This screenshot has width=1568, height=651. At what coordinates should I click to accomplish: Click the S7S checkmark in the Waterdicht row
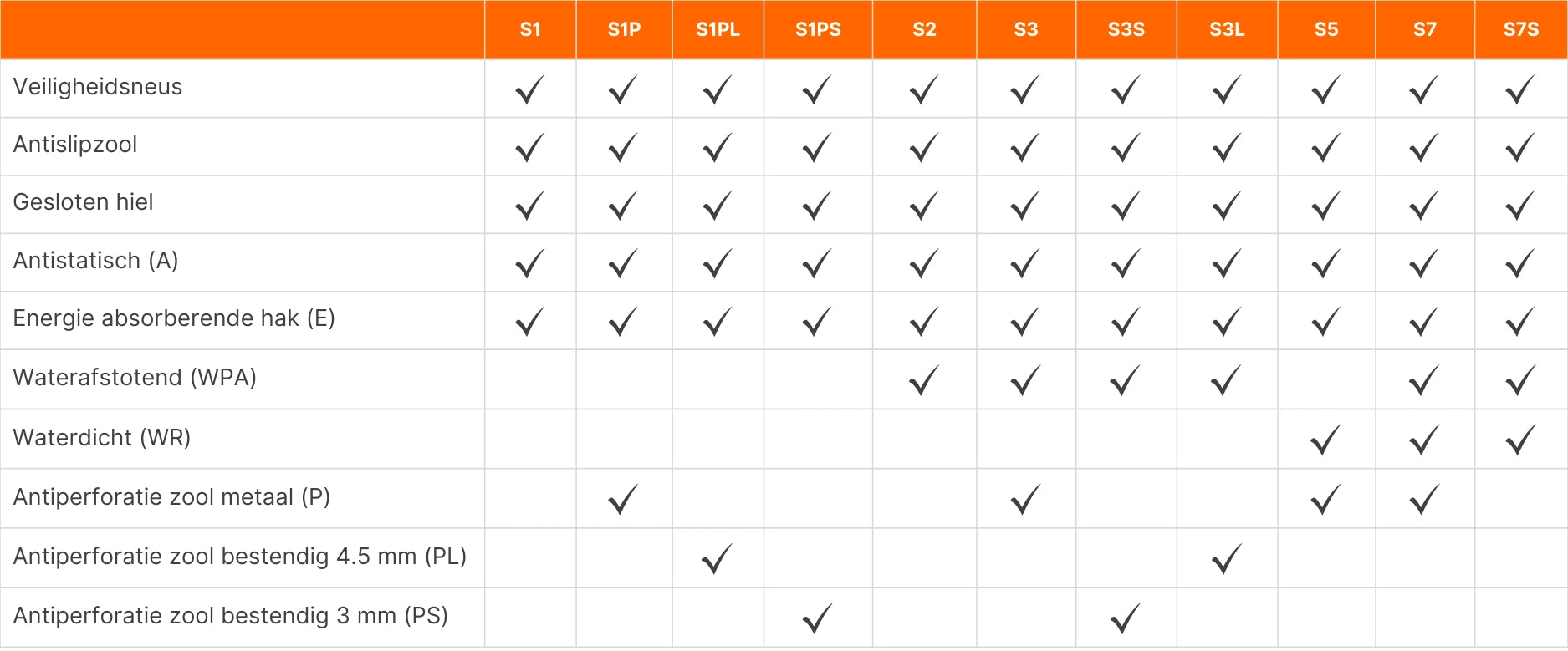pos(1520,440)
